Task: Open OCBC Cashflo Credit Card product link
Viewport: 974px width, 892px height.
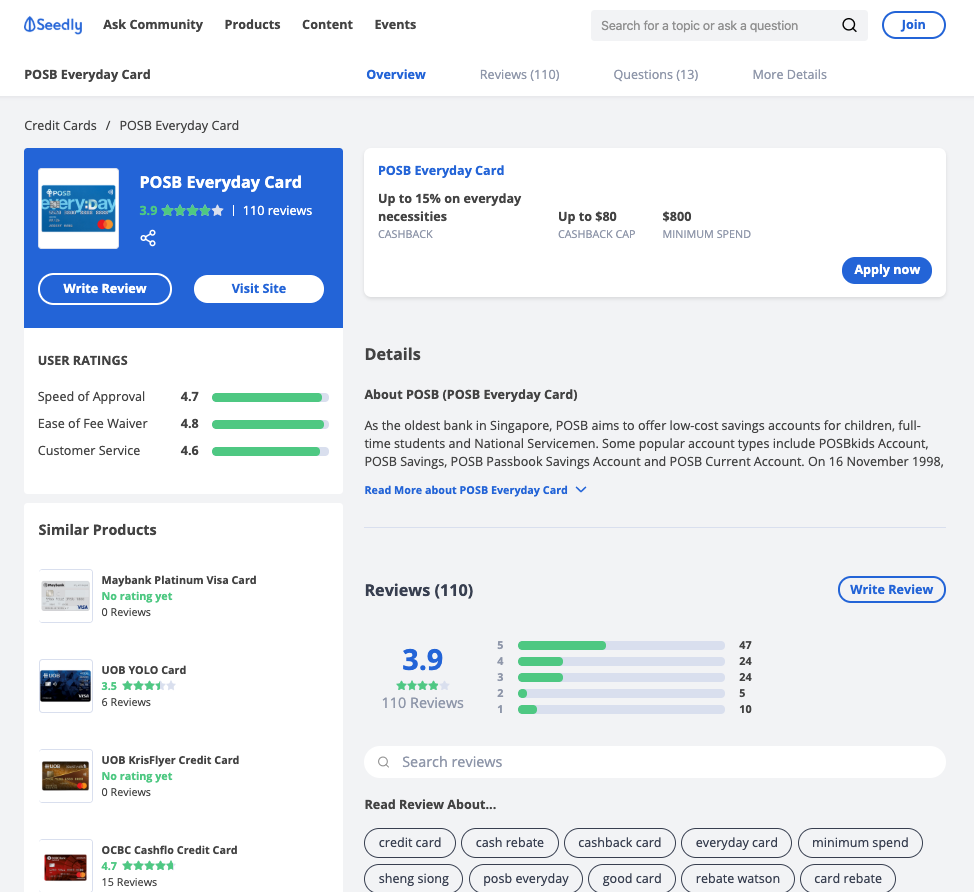Action: tap(169, 850)
